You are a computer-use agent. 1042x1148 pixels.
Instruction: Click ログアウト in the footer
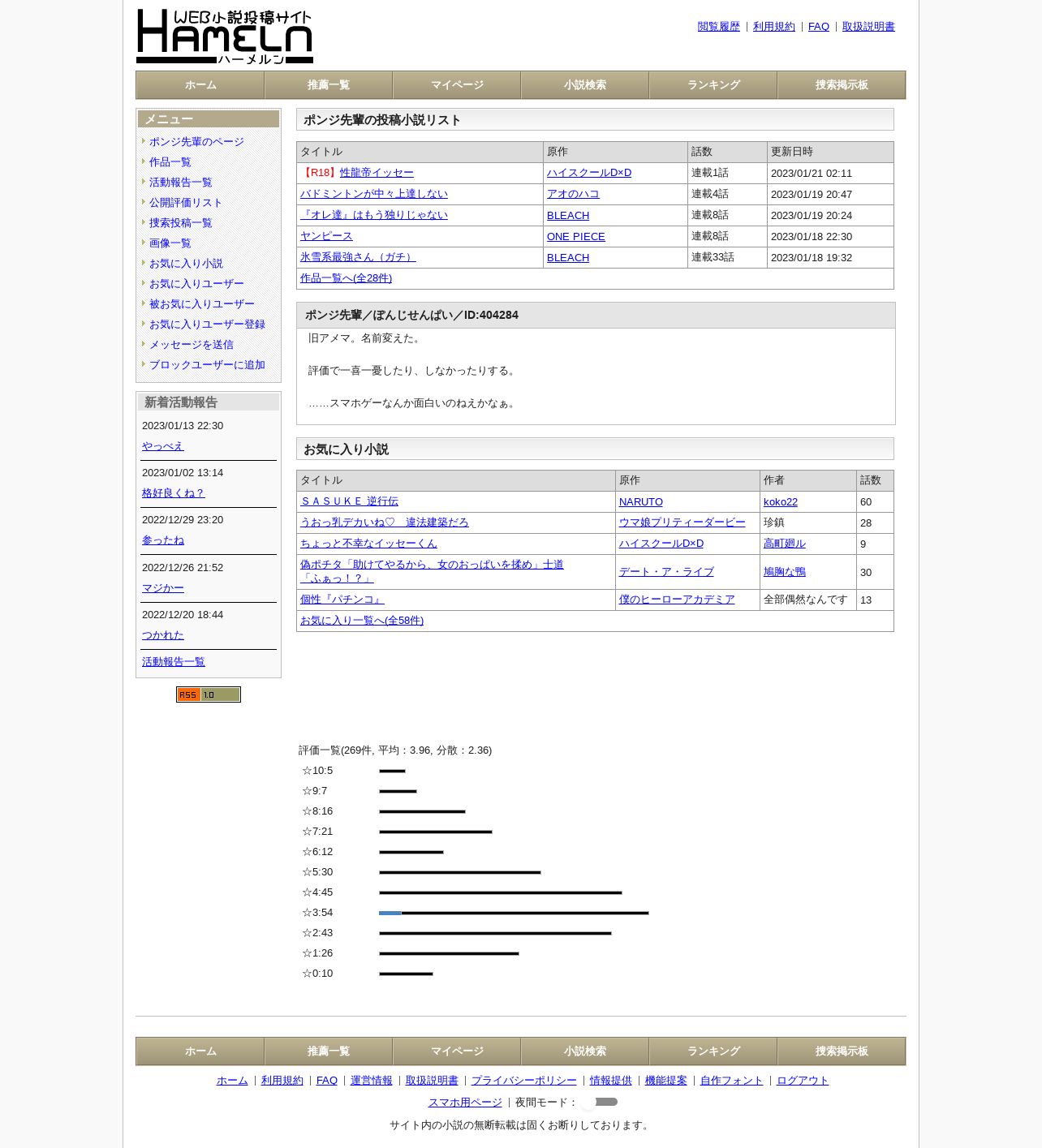click(x=803, y=1081)
